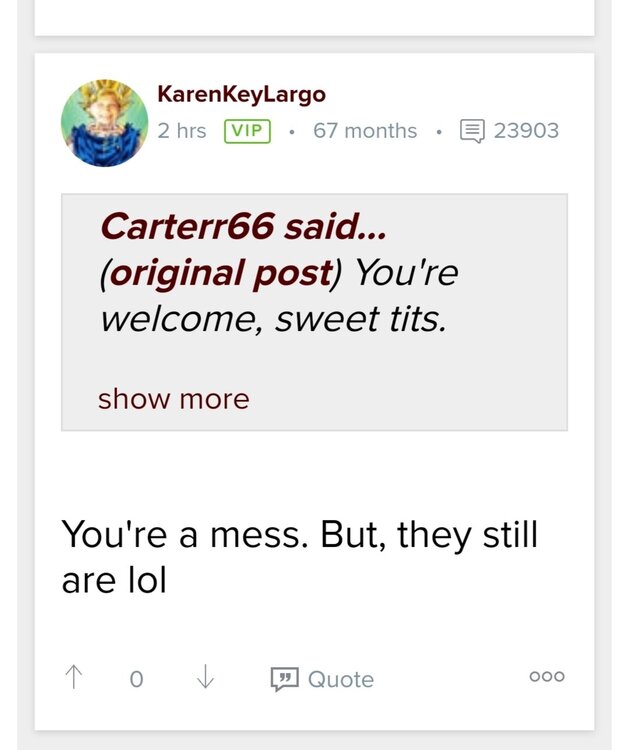
Task: Expand the quote with show more
Action: point(174,398)
